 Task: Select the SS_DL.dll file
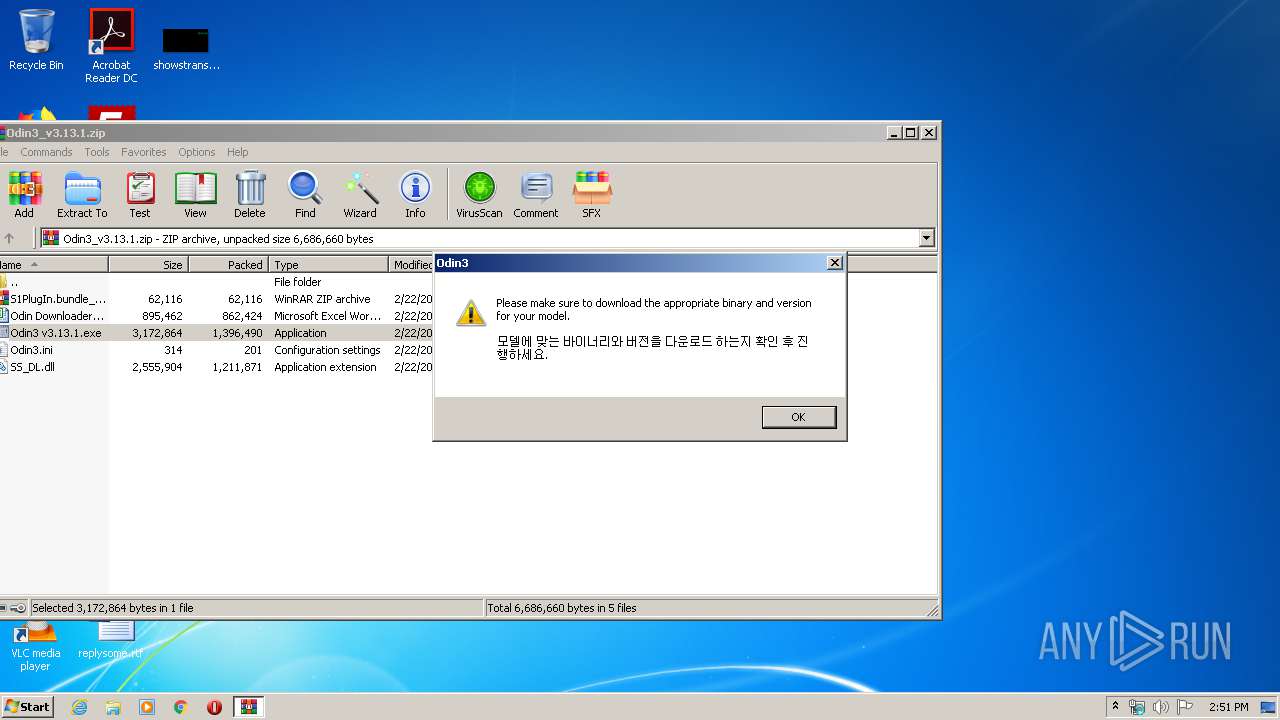coord(217,367)
